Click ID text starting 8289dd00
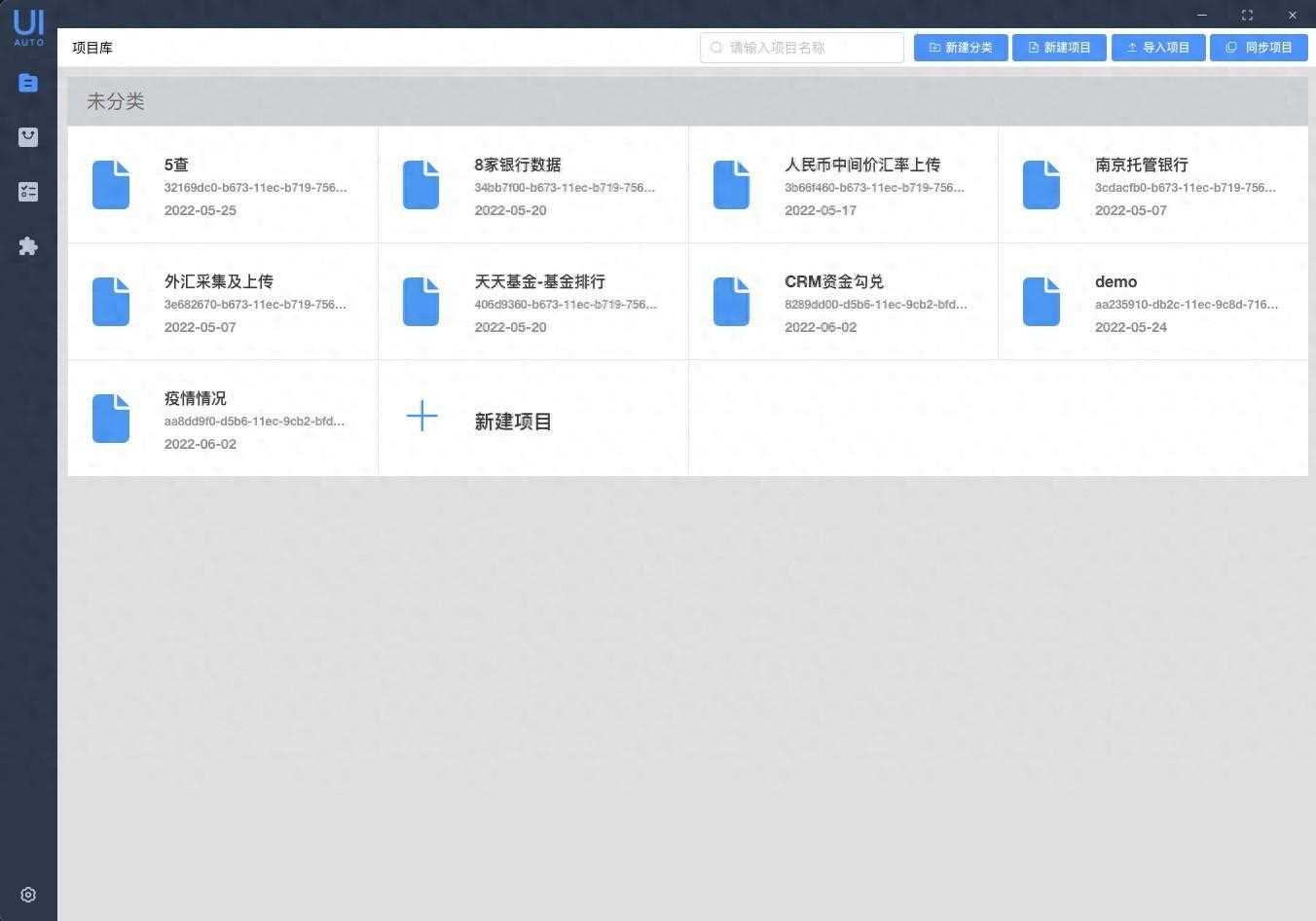The width and height of the screenshot is (1316, 921). click(876, 305)
